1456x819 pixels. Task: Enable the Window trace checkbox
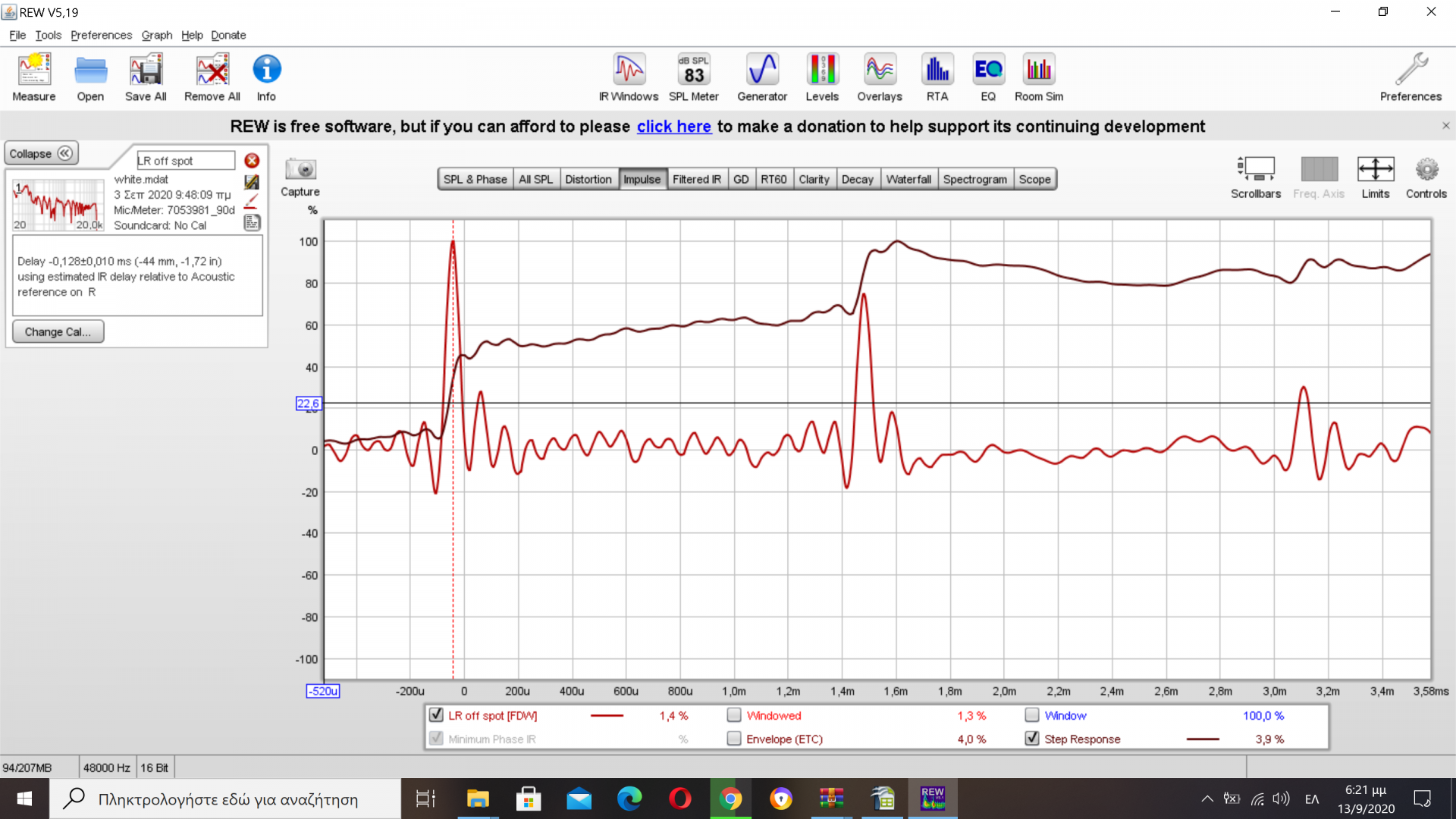click(1032, 715)
